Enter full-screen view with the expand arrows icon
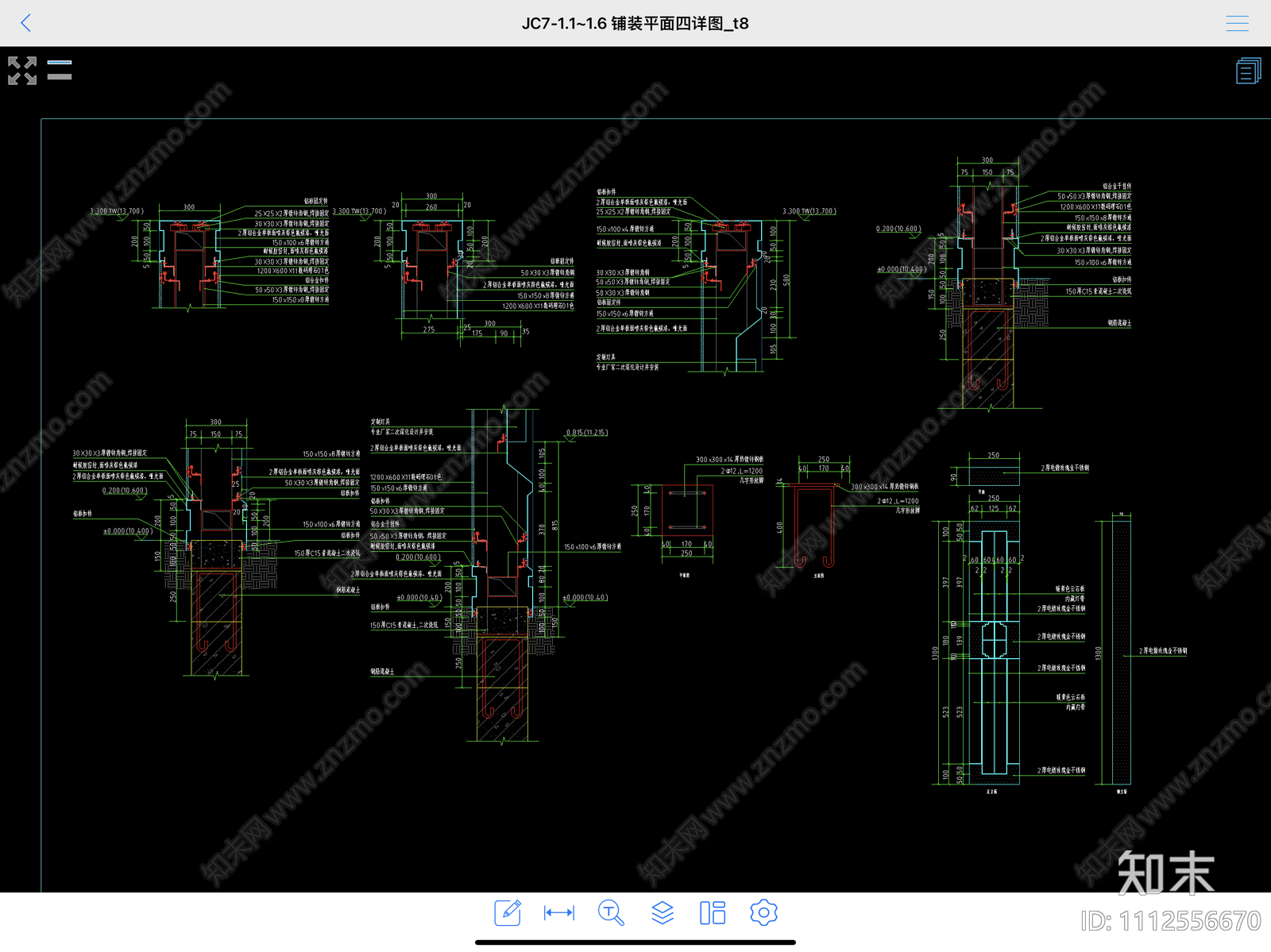Screen dimensions: 1271x952 [22, 71]
